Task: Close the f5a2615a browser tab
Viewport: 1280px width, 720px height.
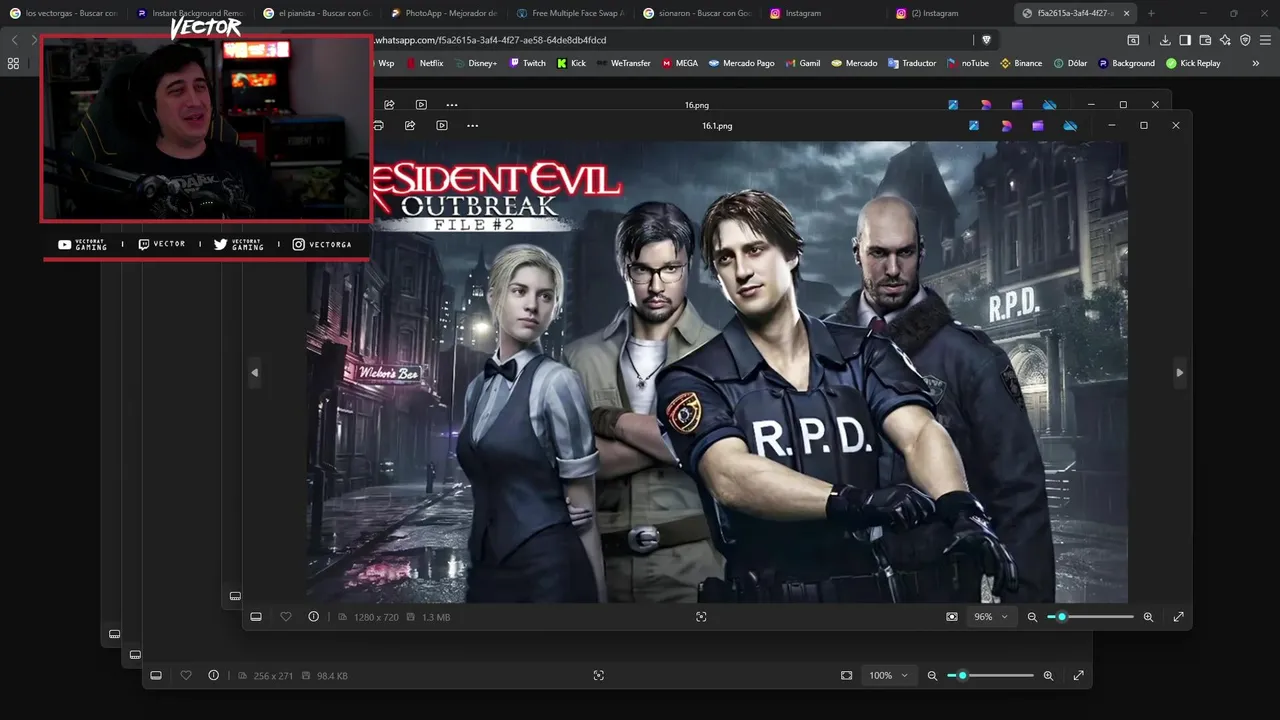Action: (x=1127, y=13)
